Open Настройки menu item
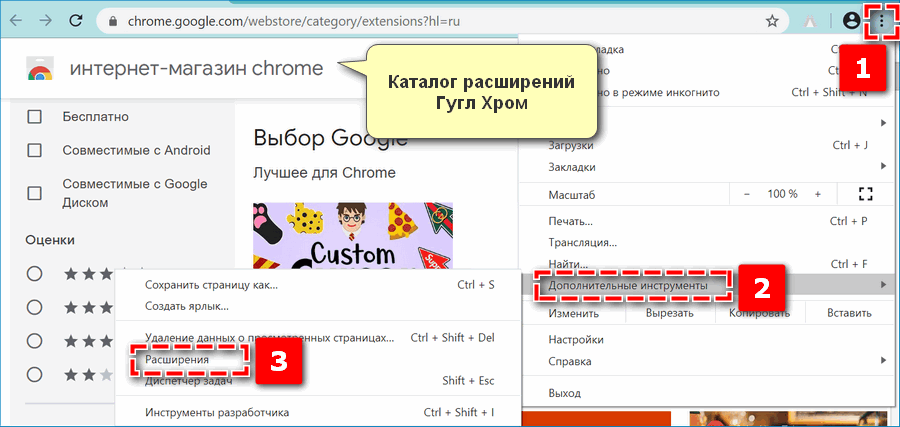The image size is (900, 427). click(709, 340)
